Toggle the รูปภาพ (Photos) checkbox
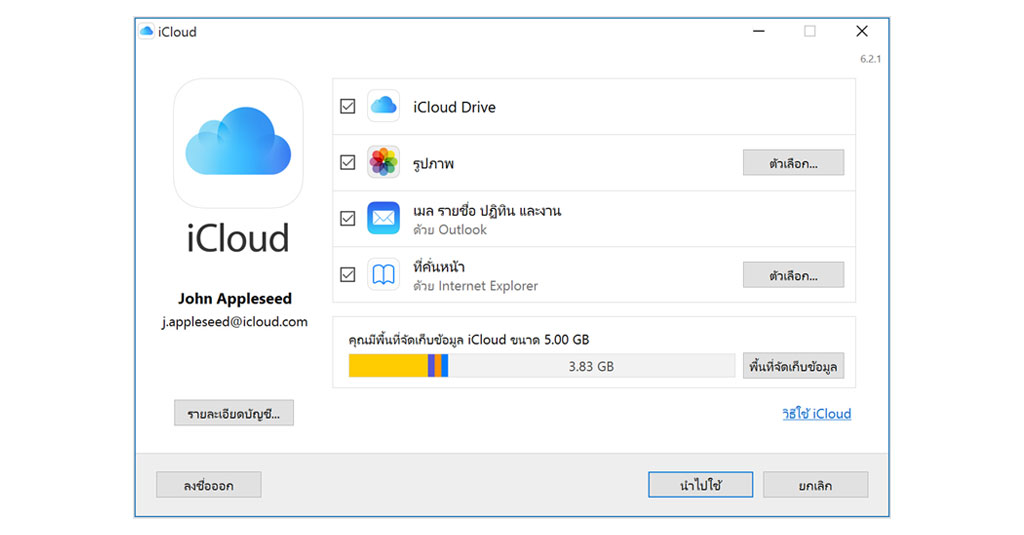Viewport: 1024px width, 535px height. (348, 162)
